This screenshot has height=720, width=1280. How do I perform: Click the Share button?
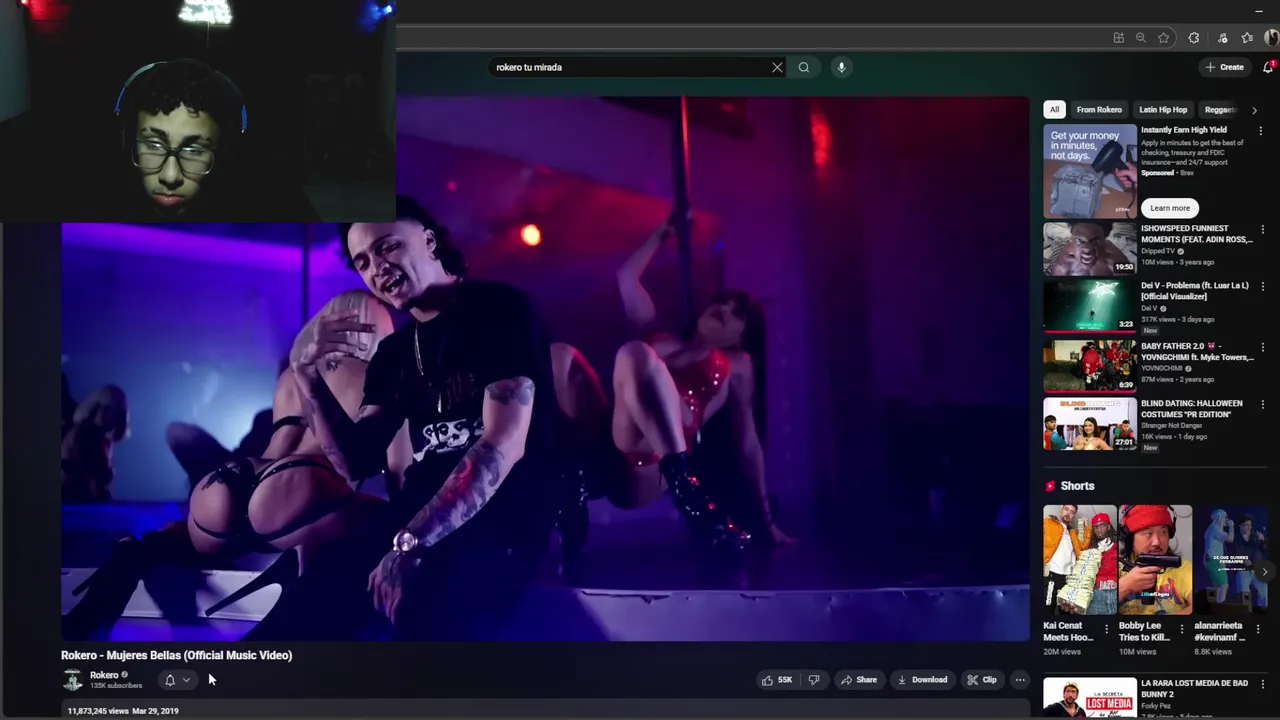point(858,680)
